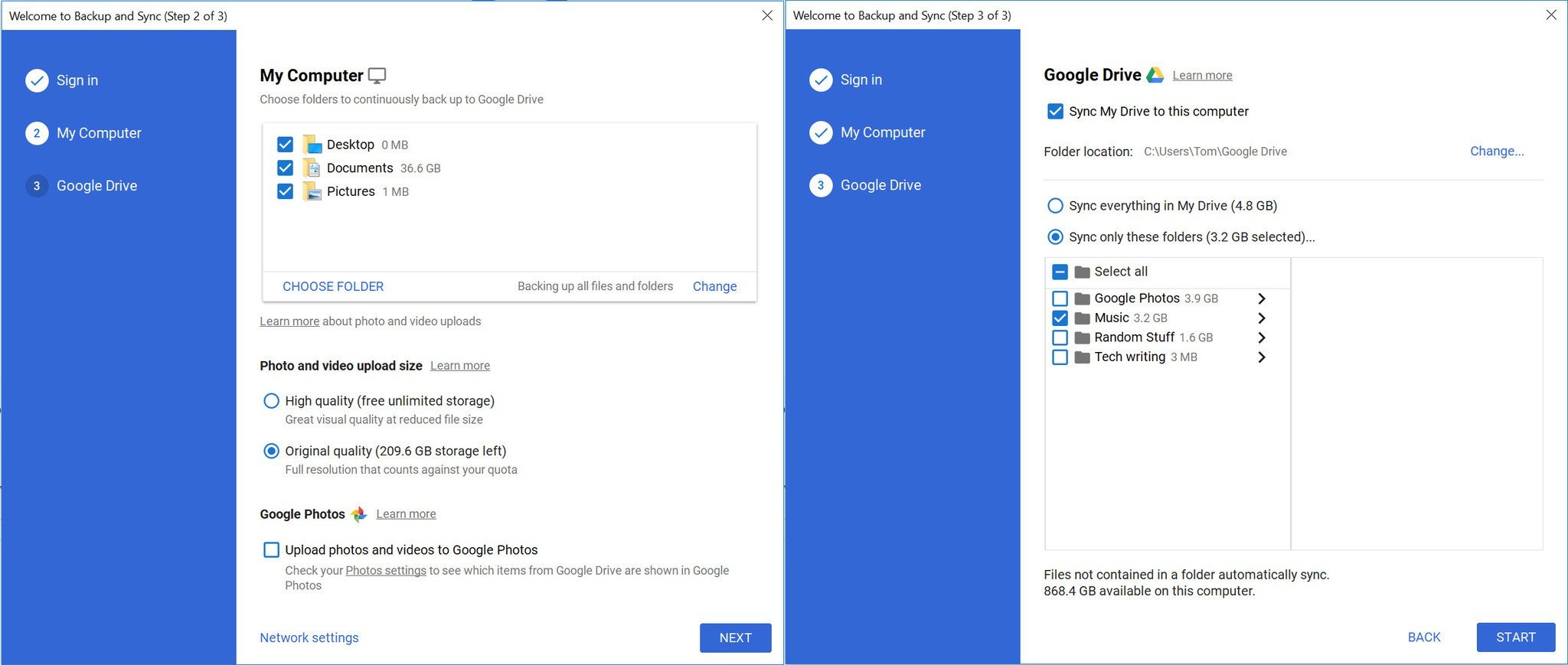Image resolution: width=1568 pixels, height=665 pixels.
Task: Open Network settings link
Action: coord(309,637)
